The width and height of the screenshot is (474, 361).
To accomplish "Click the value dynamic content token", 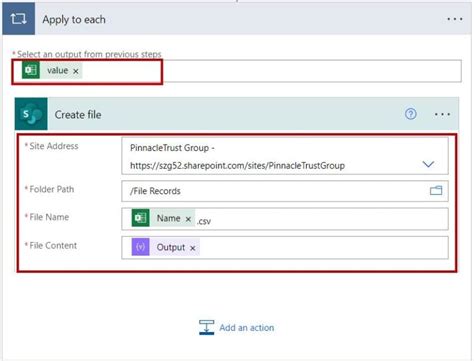I will (52, 70).
